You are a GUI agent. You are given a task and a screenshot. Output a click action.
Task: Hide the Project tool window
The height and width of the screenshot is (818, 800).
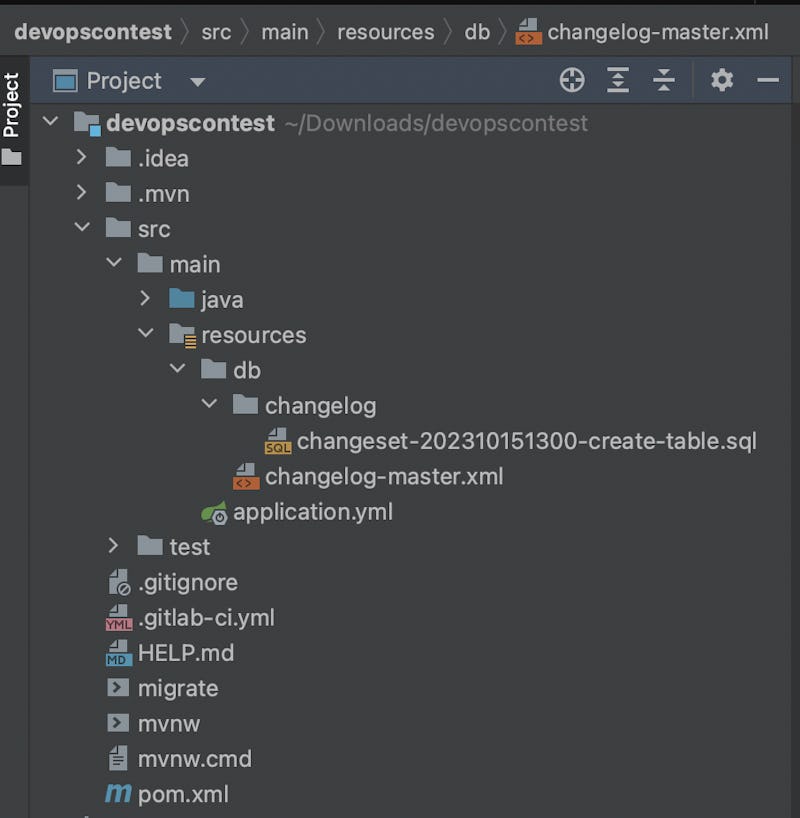click(x=768, y=81)
